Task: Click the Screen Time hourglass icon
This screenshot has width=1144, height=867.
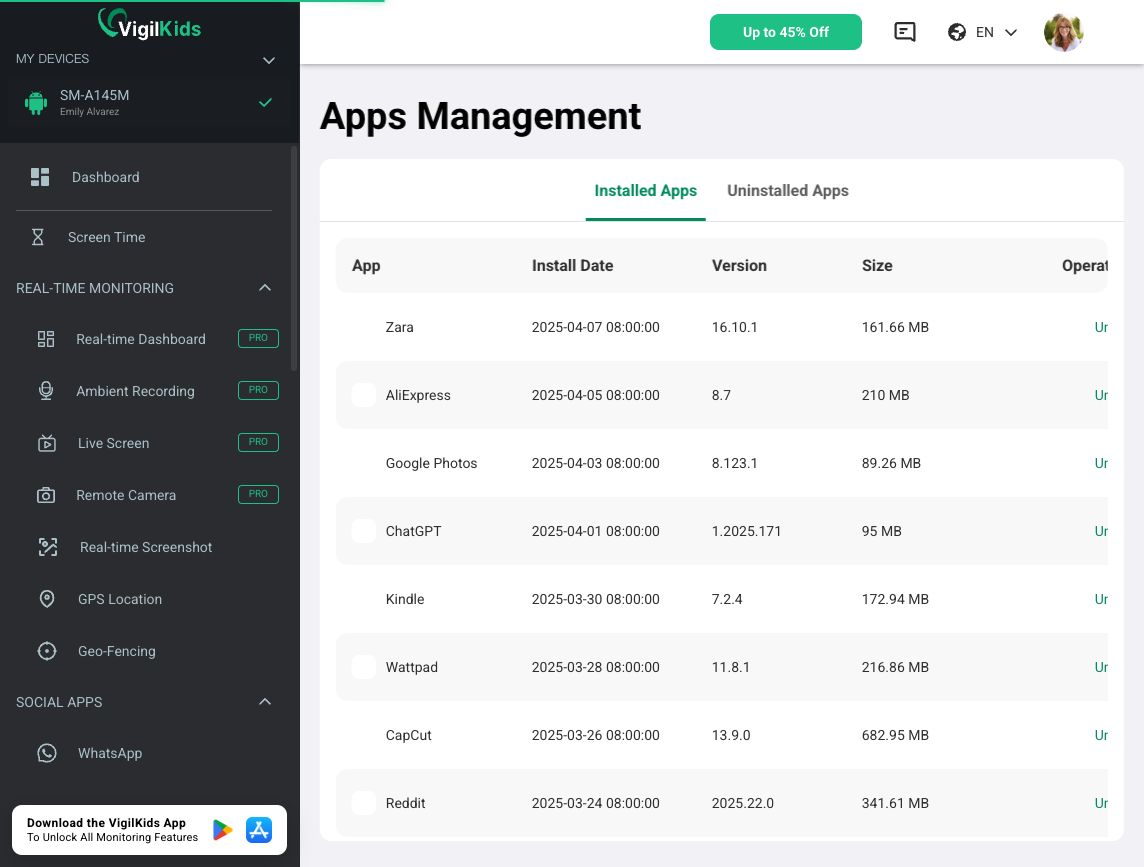Action: 38,237
